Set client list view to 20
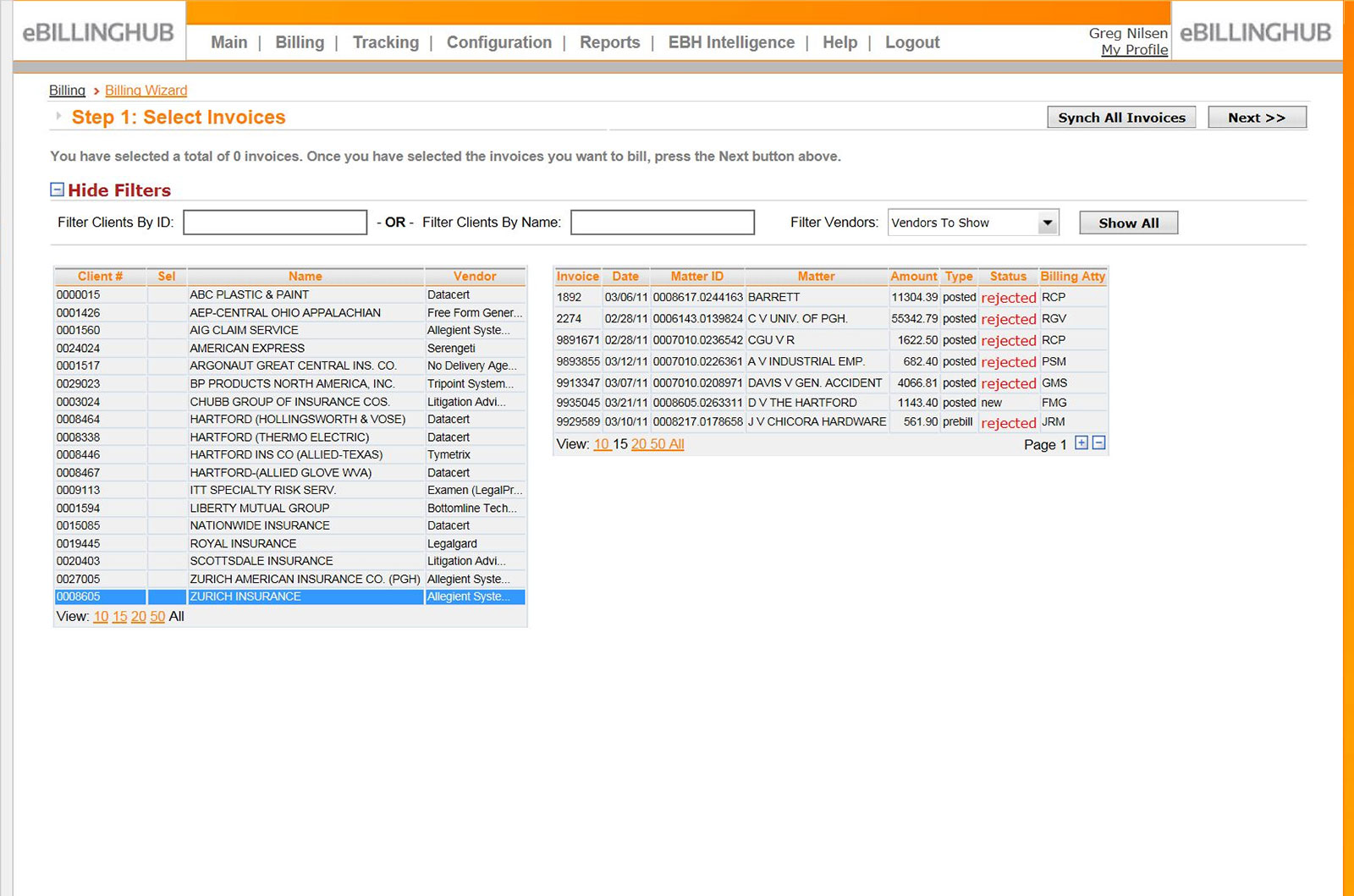Viewport: 1354px width, 896px height. (139, 617)
